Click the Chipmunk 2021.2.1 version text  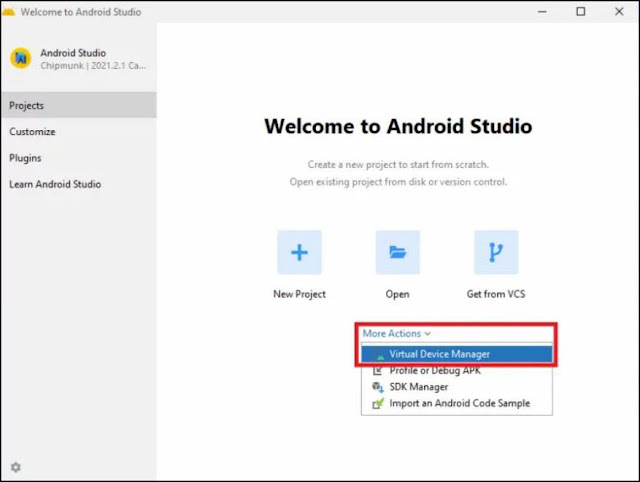(x=93, y=66)
